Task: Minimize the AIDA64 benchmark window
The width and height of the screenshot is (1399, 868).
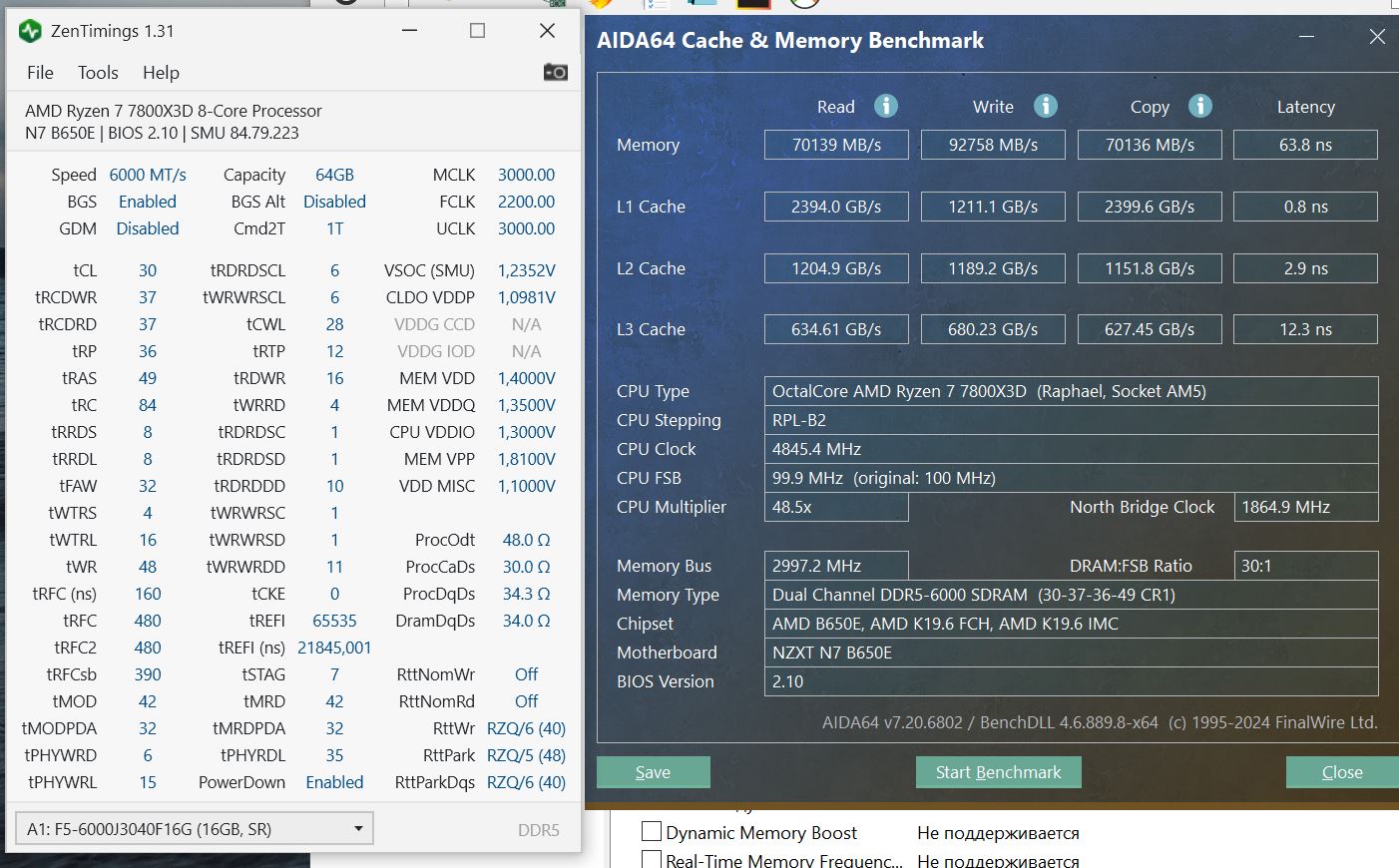Action: click(1307, 38)
